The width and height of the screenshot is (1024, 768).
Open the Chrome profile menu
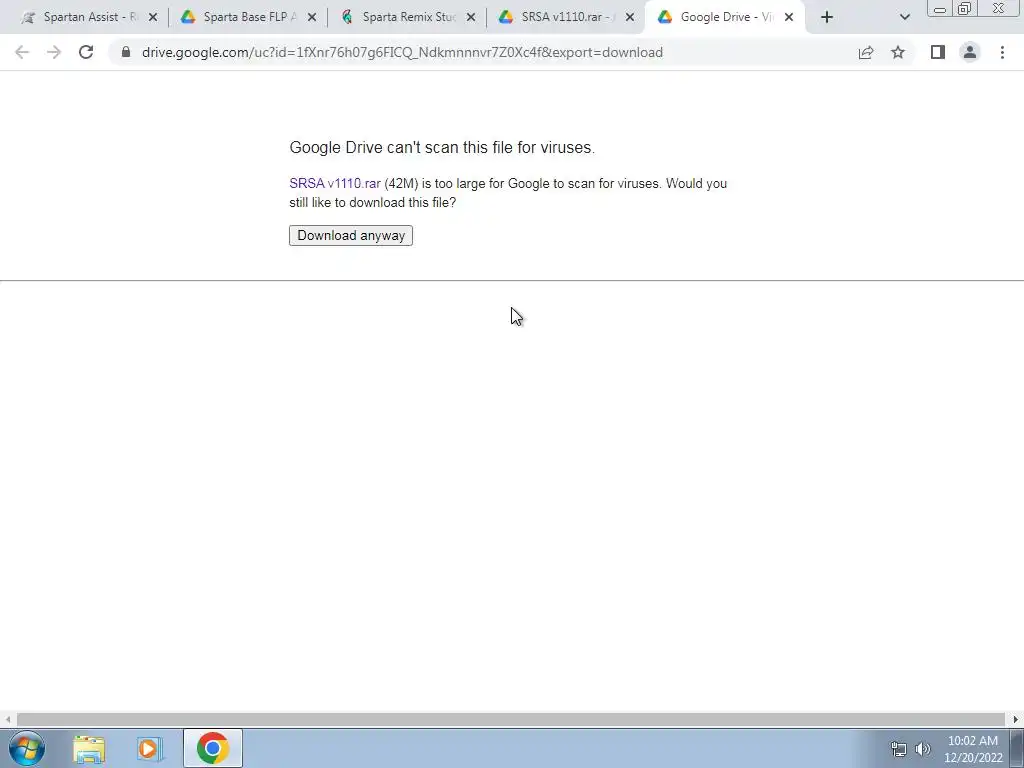970,52
